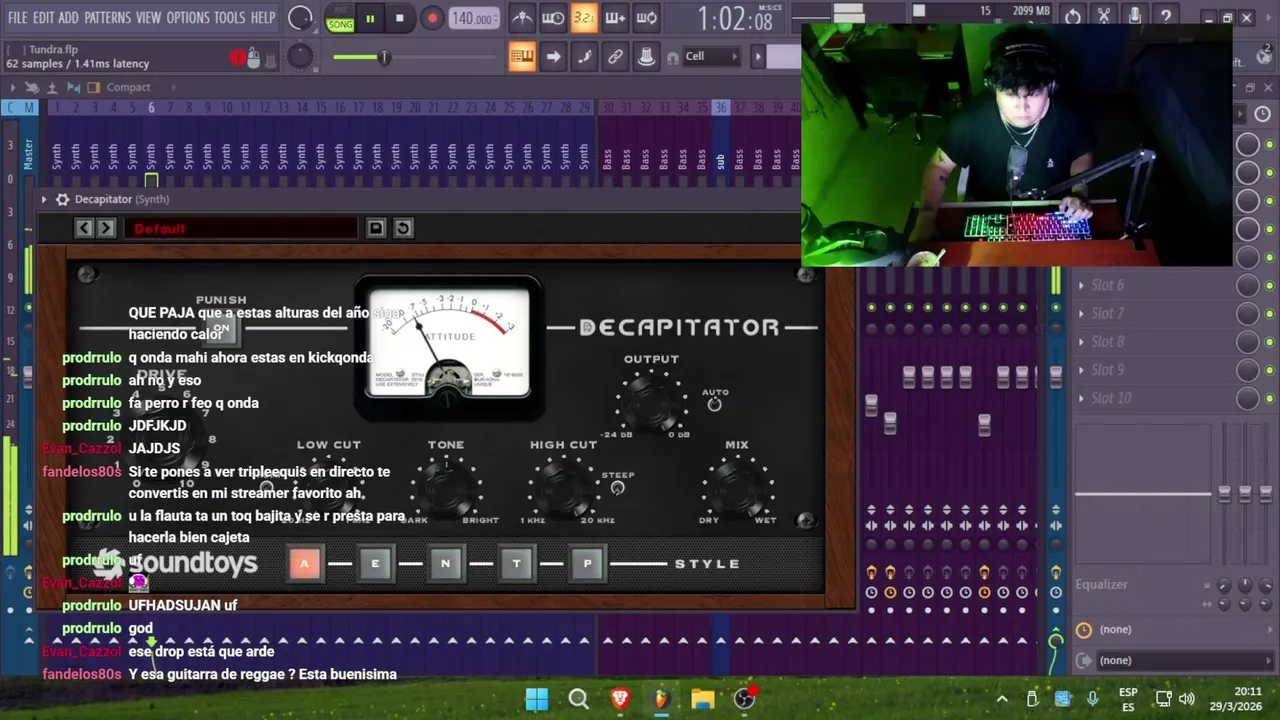Click the snap magnet icon
The image size is (1280, 720).
tap(673, 57)
